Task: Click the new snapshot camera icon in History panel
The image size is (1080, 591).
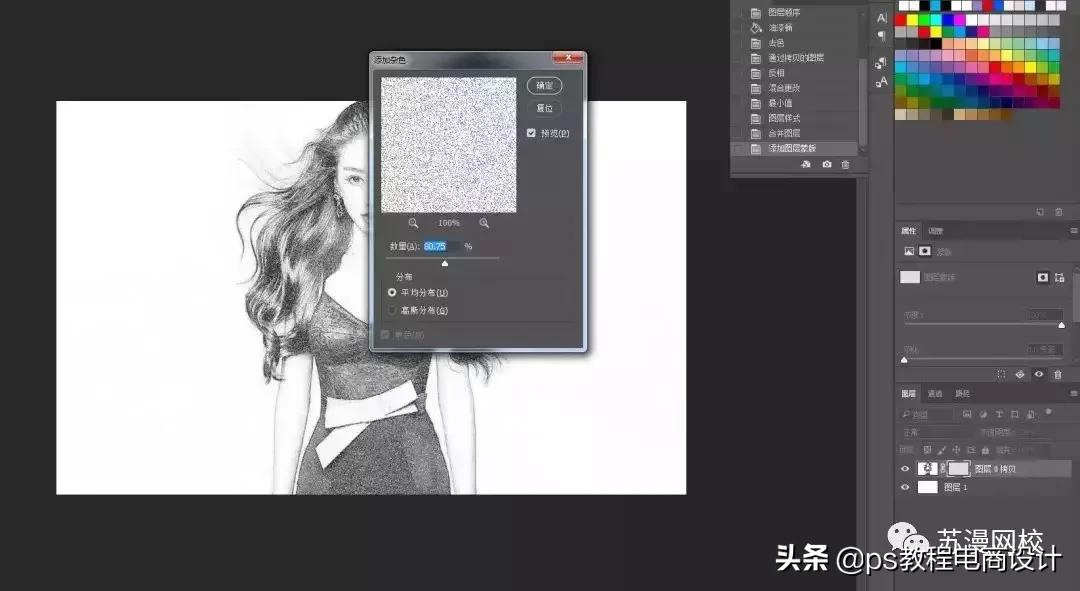Action: 827,164
